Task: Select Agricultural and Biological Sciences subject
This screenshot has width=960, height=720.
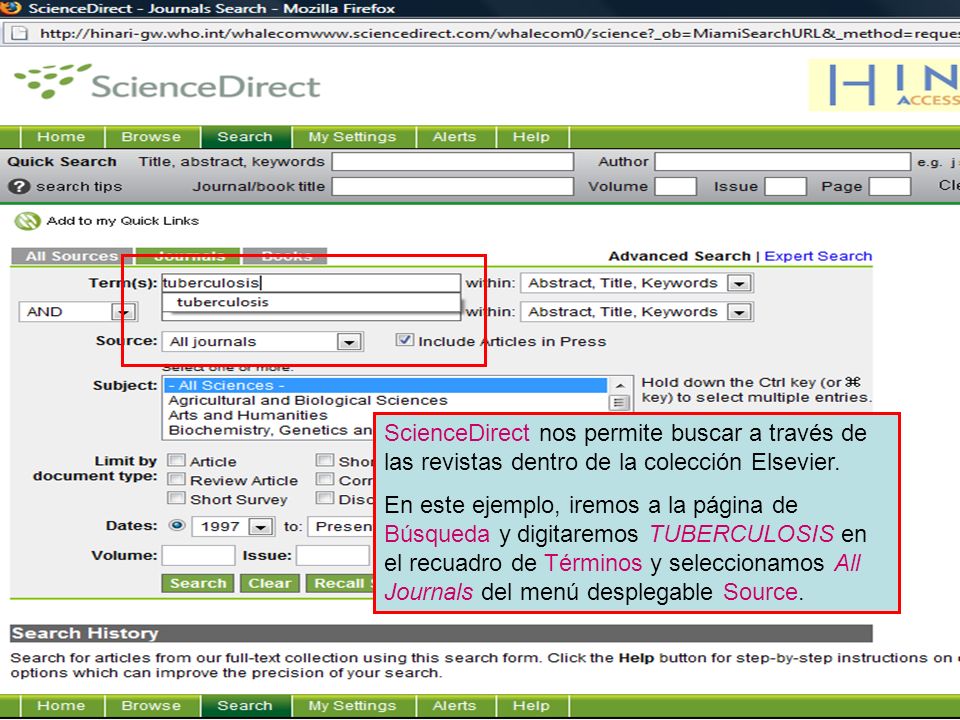Action: pyautogui.click(x=308, y=400)
